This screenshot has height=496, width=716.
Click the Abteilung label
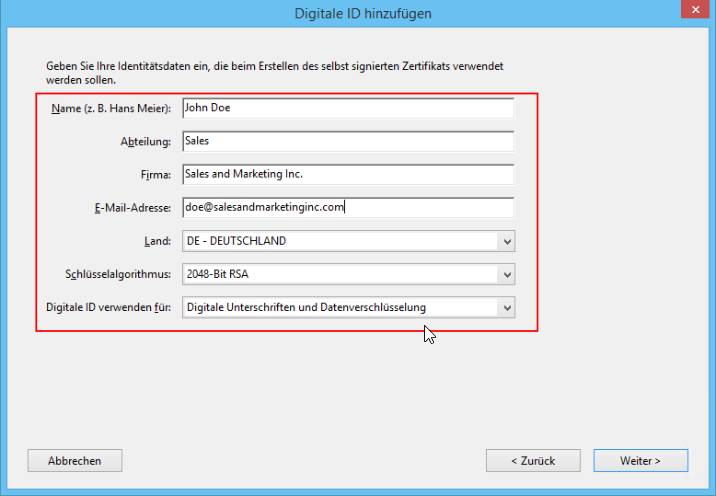coord(146,142)
